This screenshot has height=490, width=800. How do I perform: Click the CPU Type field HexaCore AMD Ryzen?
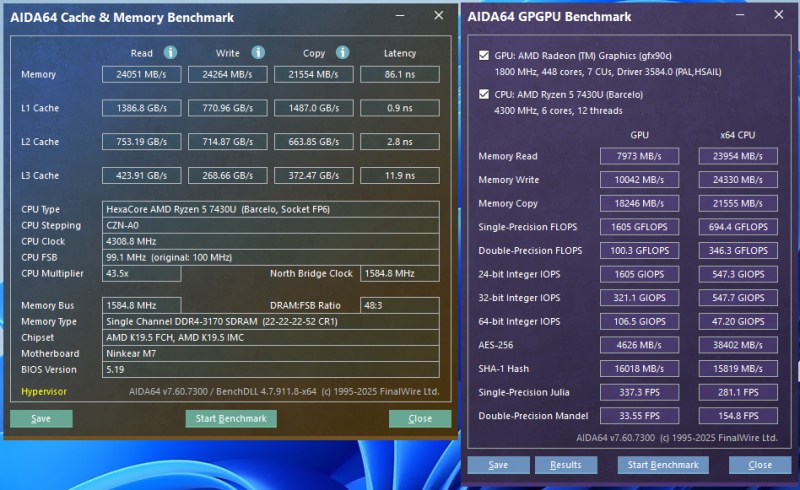pos(271,209)
